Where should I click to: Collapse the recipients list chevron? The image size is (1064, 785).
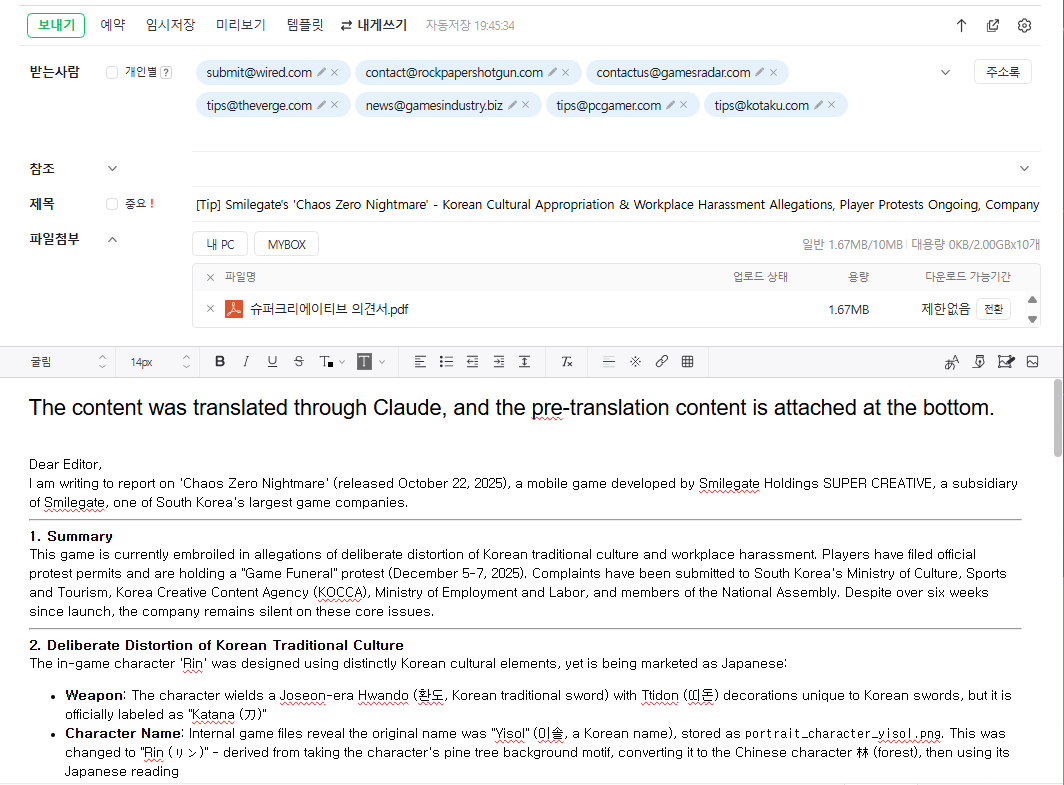[945, 73]
